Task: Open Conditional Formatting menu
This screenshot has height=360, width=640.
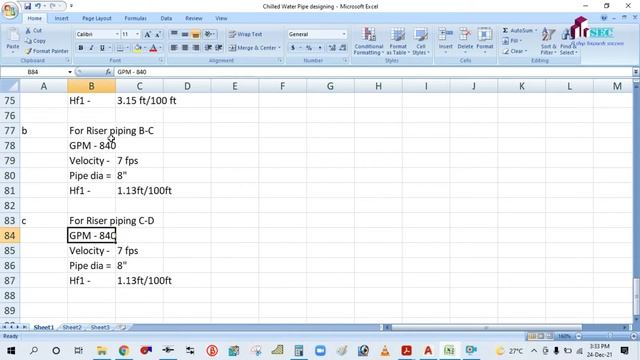Action: pyautogui.click(x=369, y=41)
